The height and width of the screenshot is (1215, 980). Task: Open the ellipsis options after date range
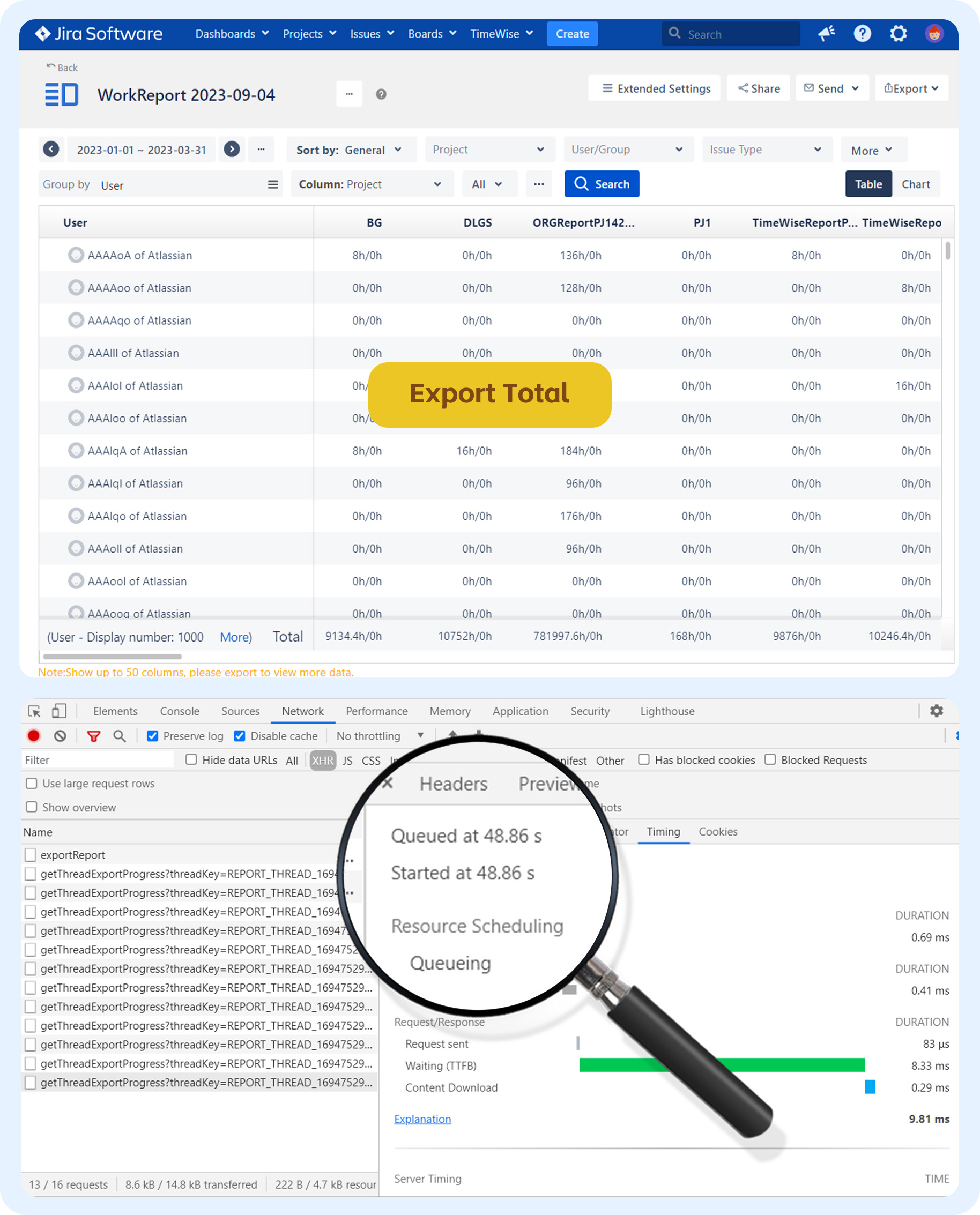click(261, 150)
